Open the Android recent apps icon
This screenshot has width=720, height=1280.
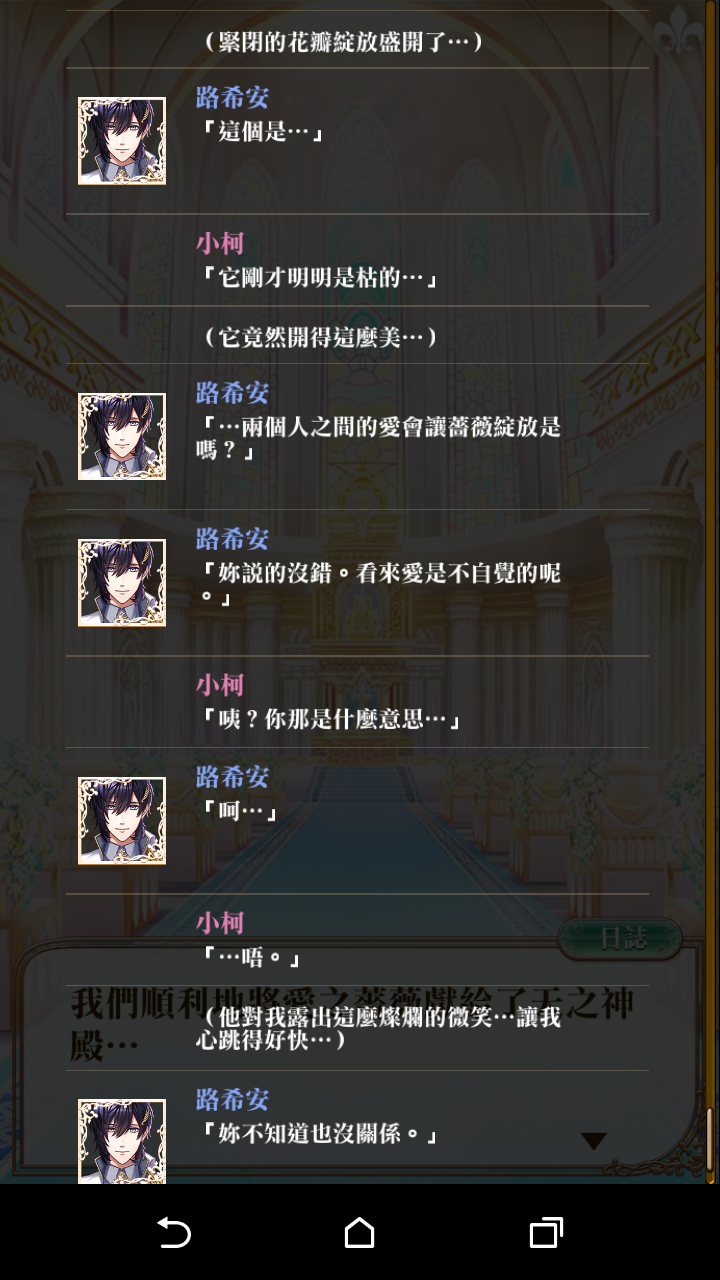pyautogui.click(x=546, y=1233)
